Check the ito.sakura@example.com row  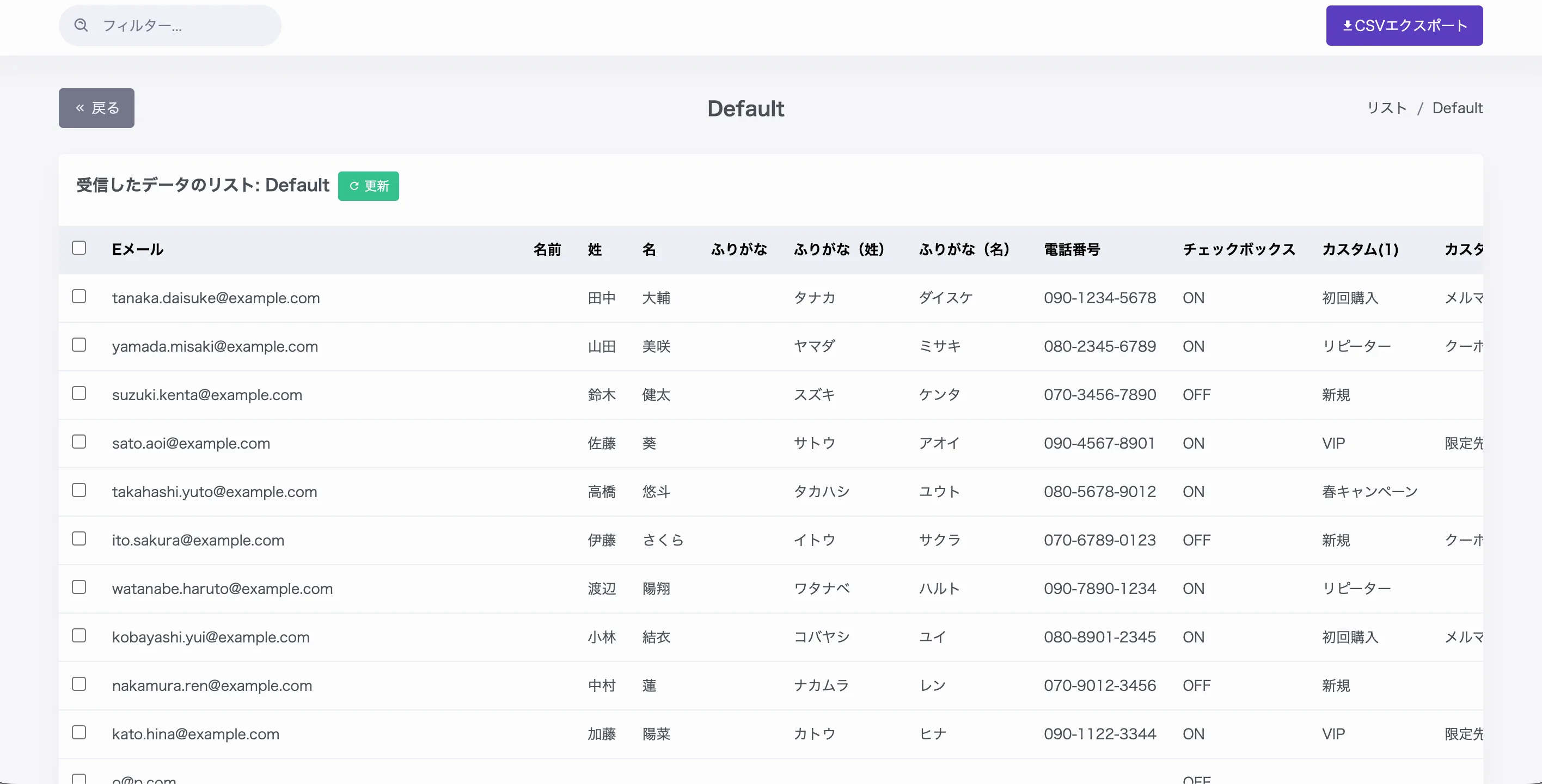[x=79, y=538]
